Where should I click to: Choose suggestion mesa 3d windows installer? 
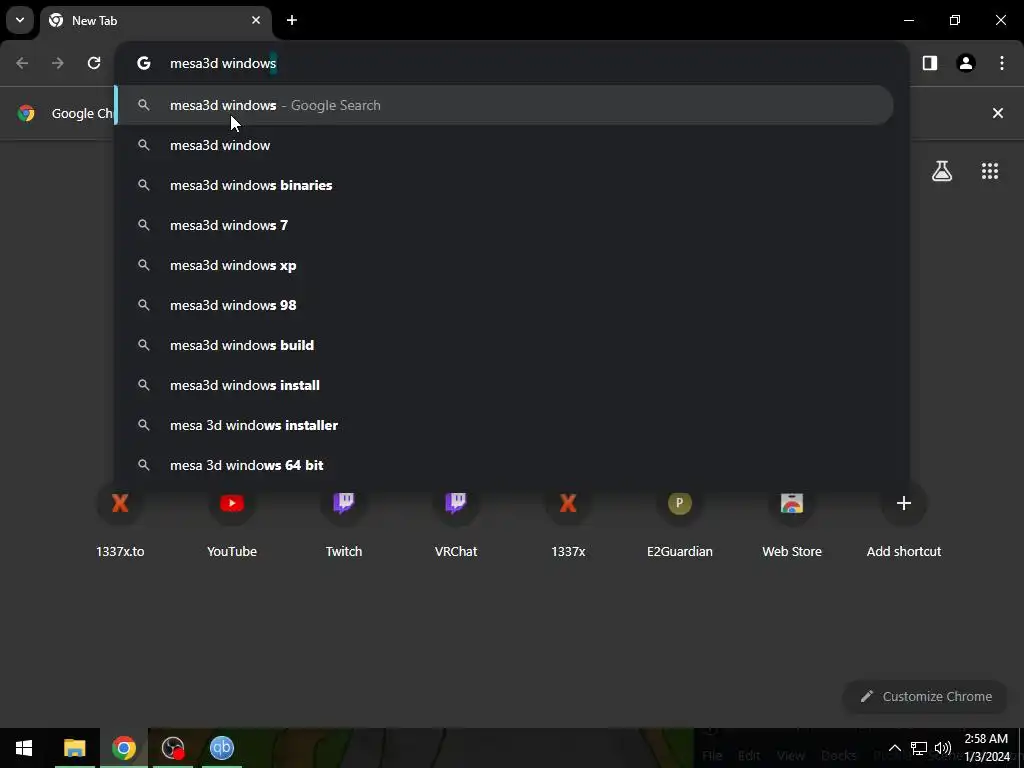pyautogui.click(x=504, y=425)
